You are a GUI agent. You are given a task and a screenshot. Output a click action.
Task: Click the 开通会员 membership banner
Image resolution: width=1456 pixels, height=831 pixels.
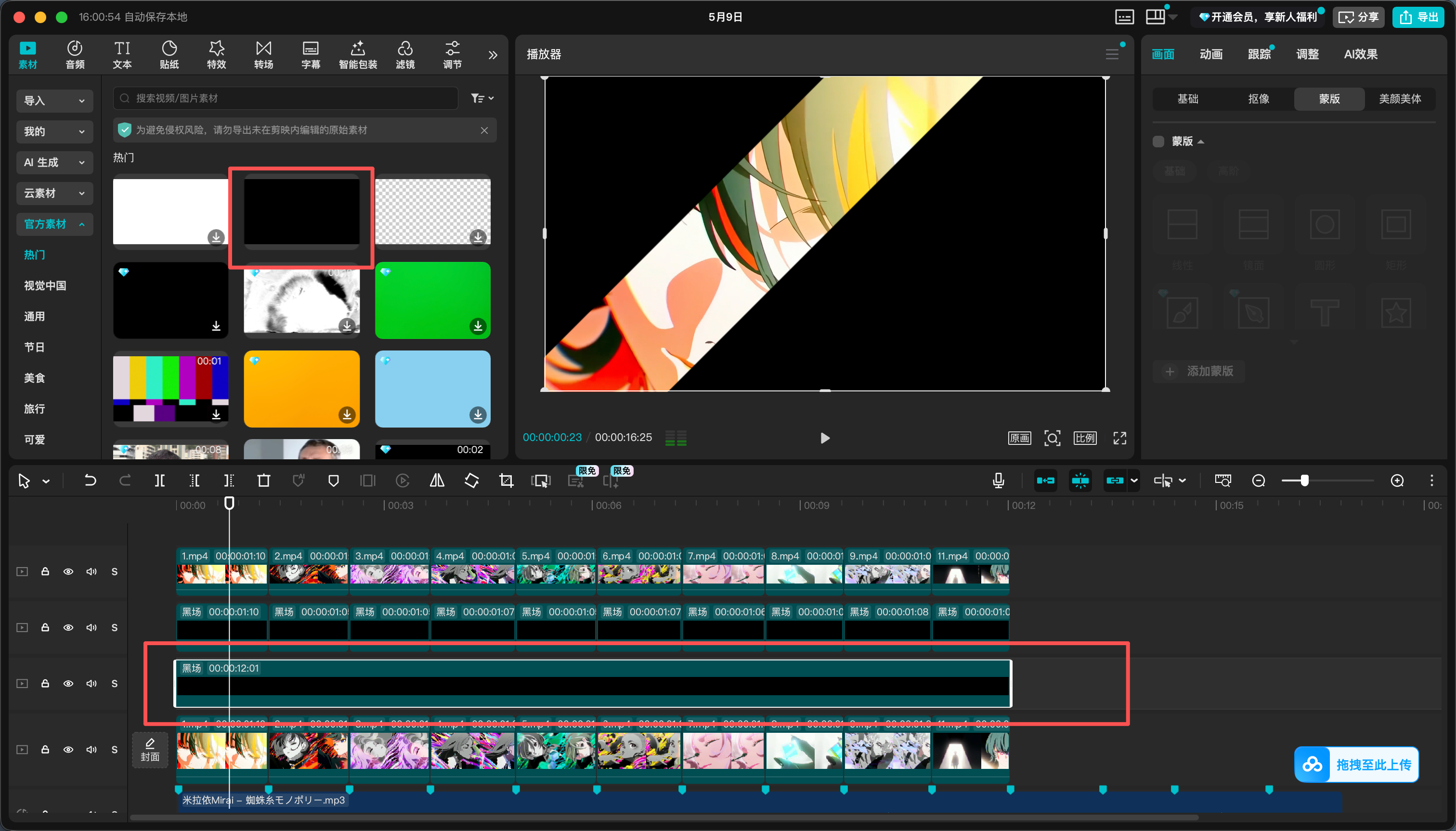click(x=1258, y=17)
